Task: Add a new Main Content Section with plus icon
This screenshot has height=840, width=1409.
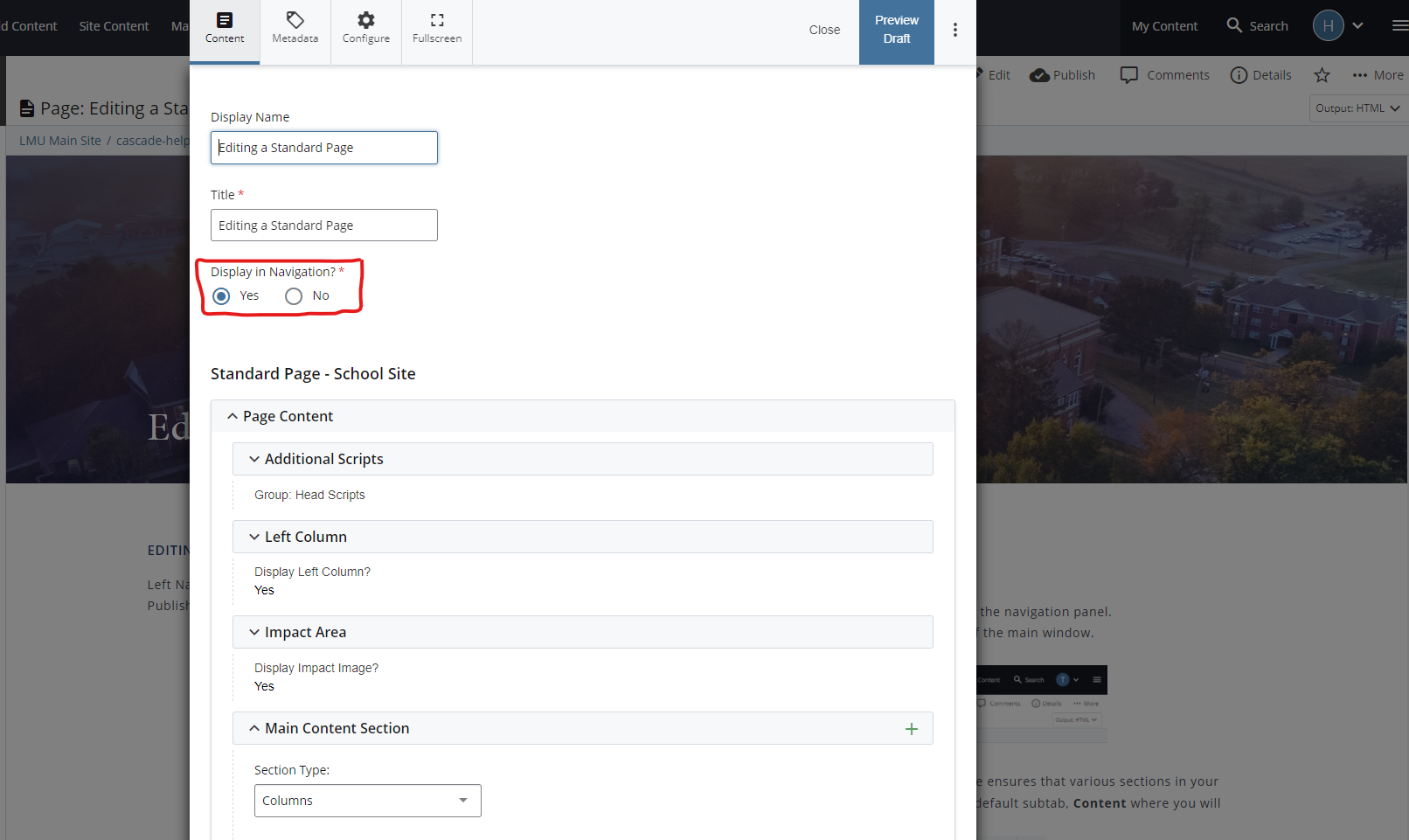Action: [x=912, y=729]
